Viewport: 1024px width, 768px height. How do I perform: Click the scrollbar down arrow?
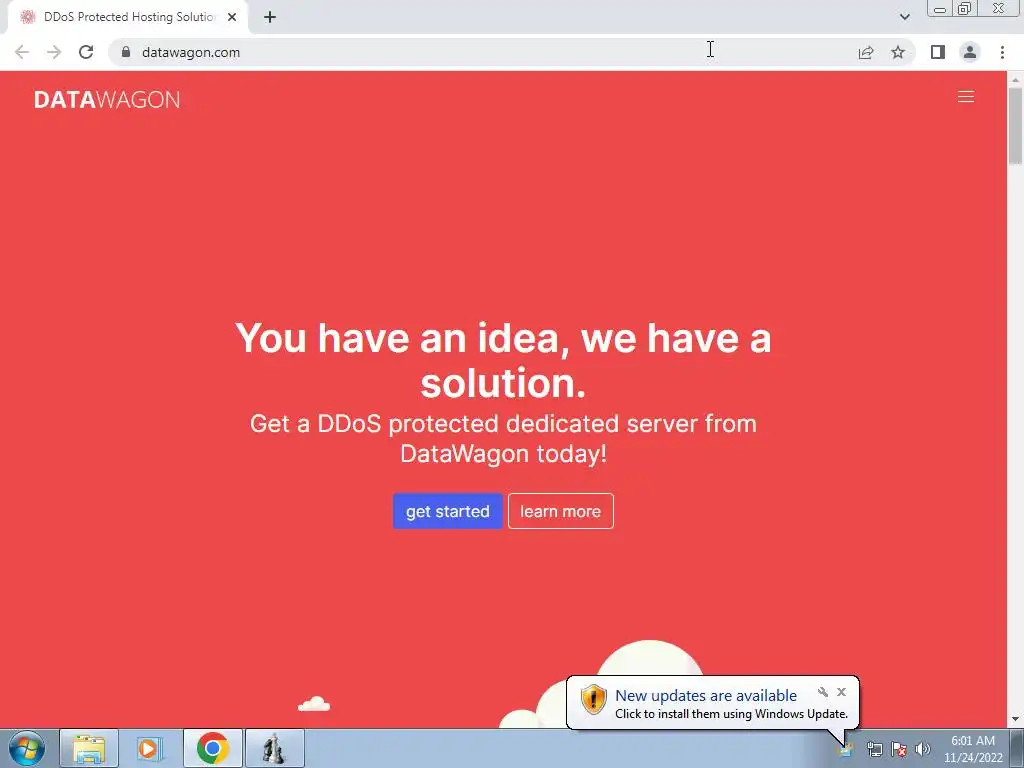tap(1015, 719)
